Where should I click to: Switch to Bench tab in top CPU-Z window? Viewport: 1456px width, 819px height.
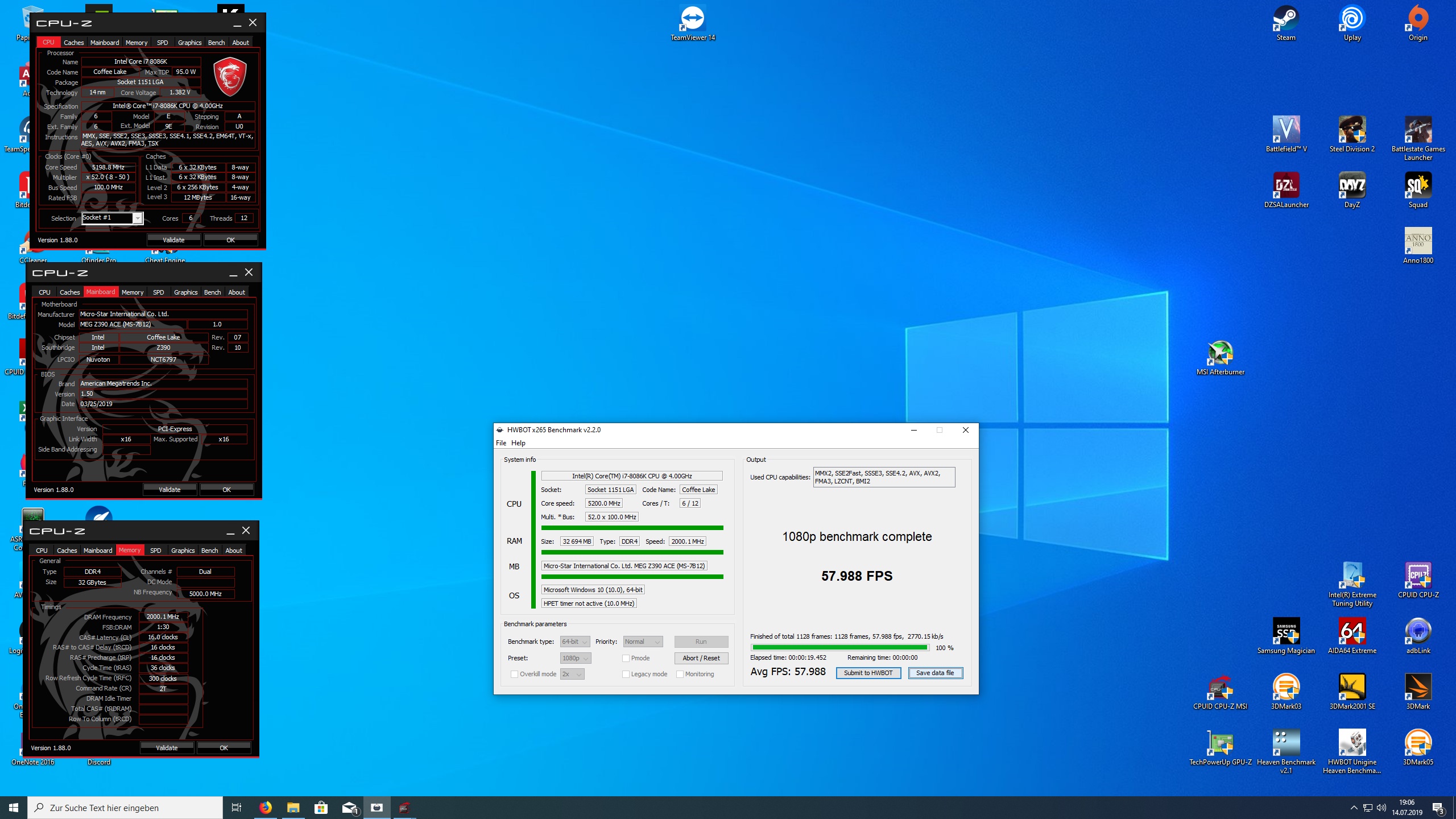tap(216, 43)
